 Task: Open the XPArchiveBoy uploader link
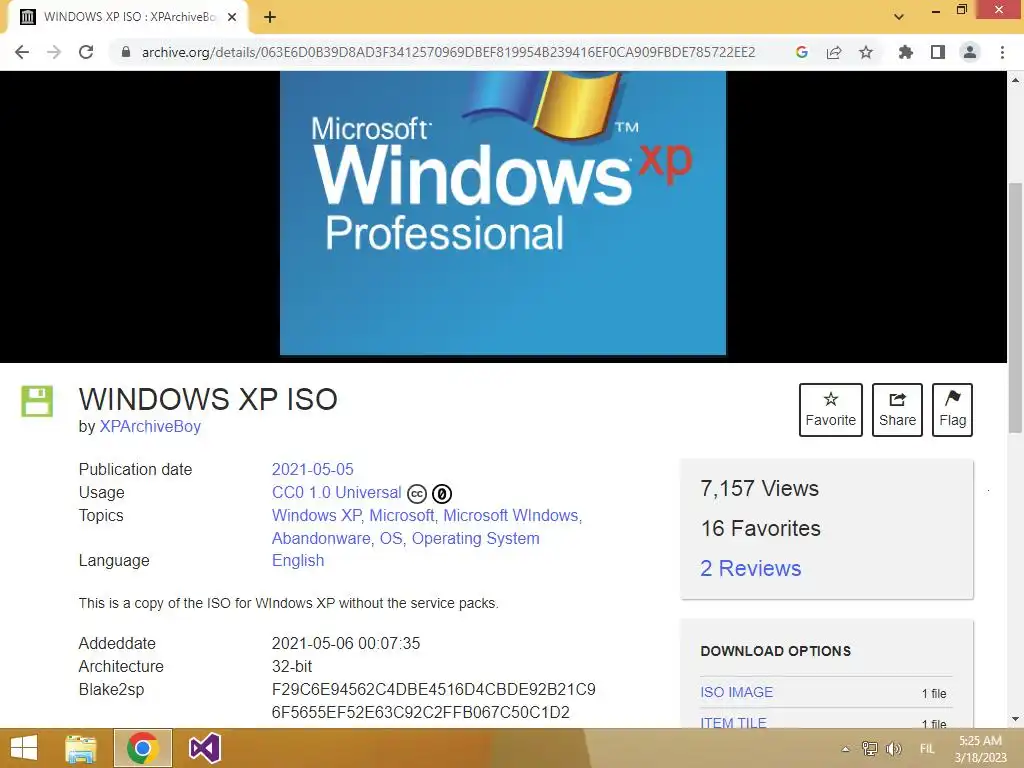(150, 426)
